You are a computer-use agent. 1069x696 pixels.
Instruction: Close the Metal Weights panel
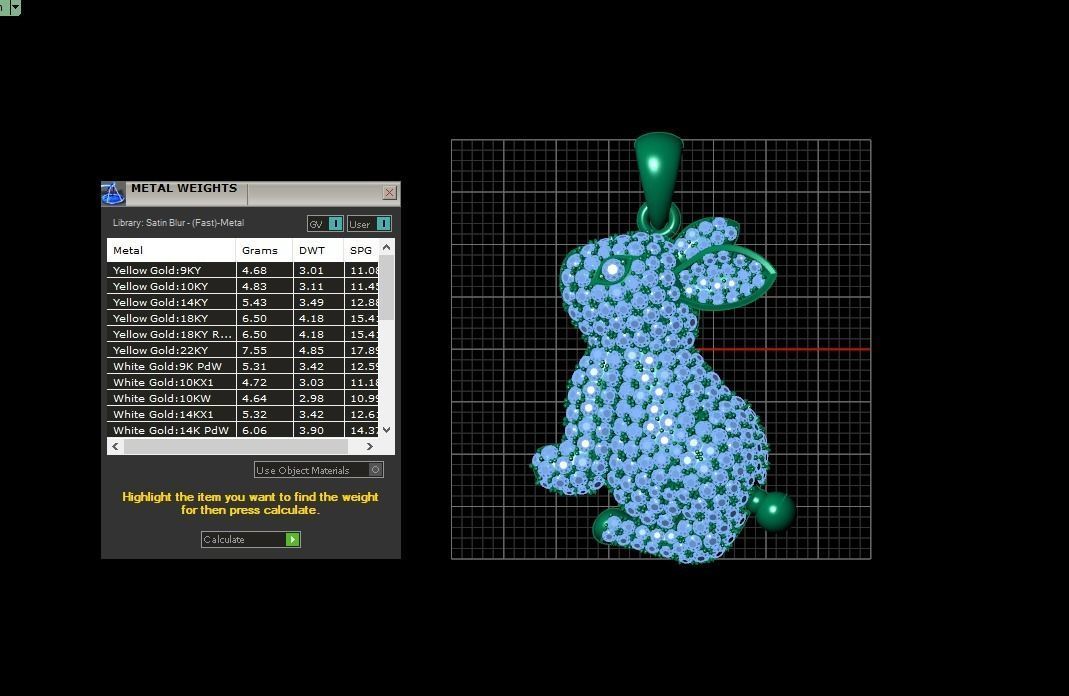click(389, 193)
